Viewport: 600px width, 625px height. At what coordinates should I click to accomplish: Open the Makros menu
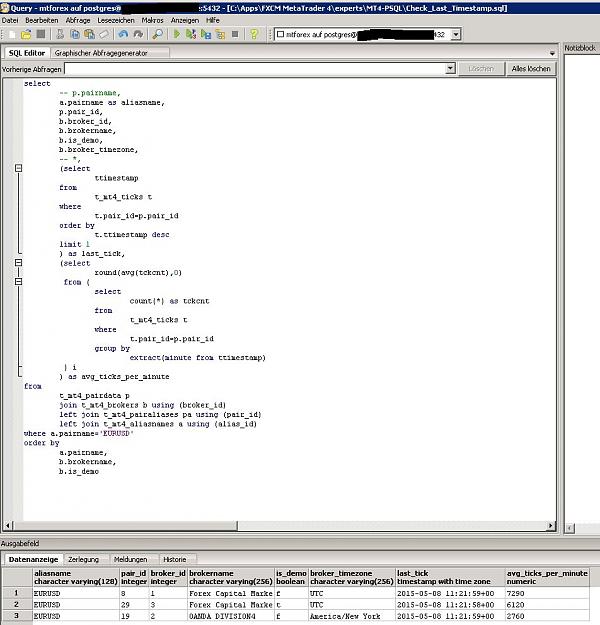(152, 20)
